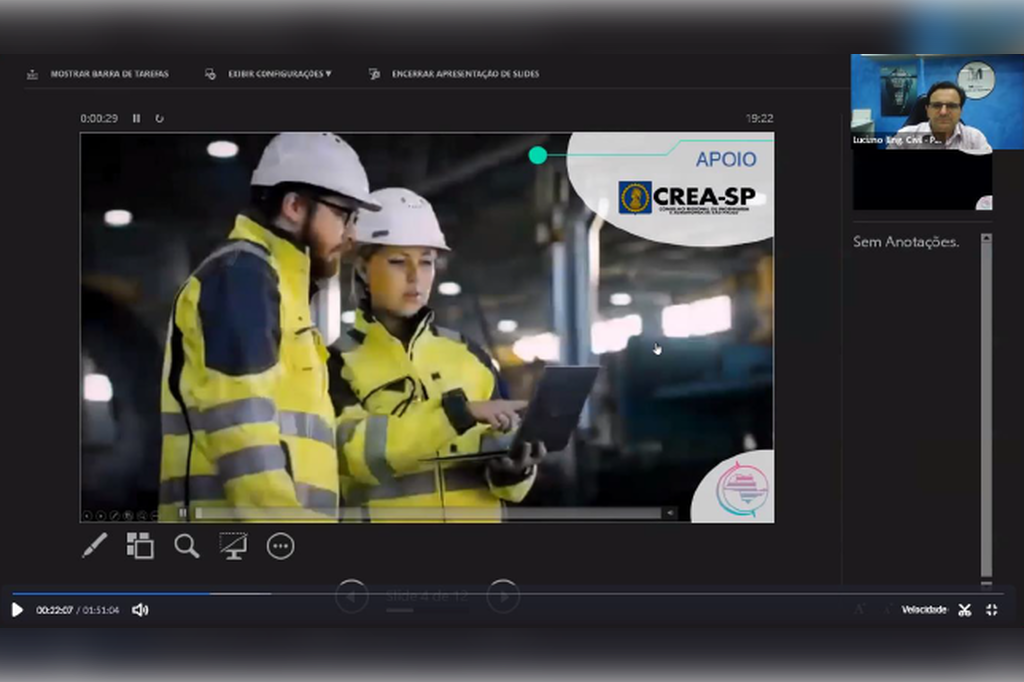Advance to the next slide arrow
This screenshot has width=1024, height=682.
503,596
